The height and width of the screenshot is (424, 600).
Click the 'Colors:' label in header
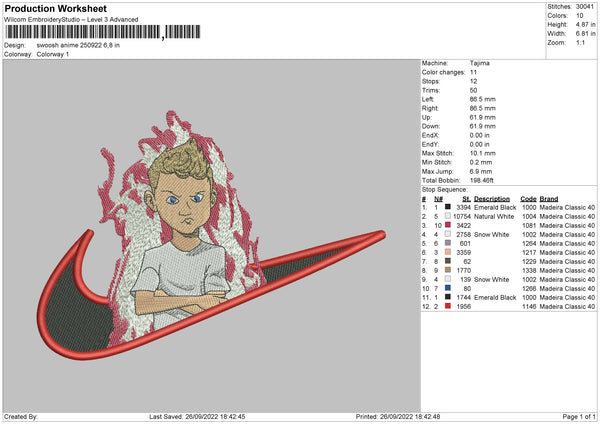[x=557, y=16]
